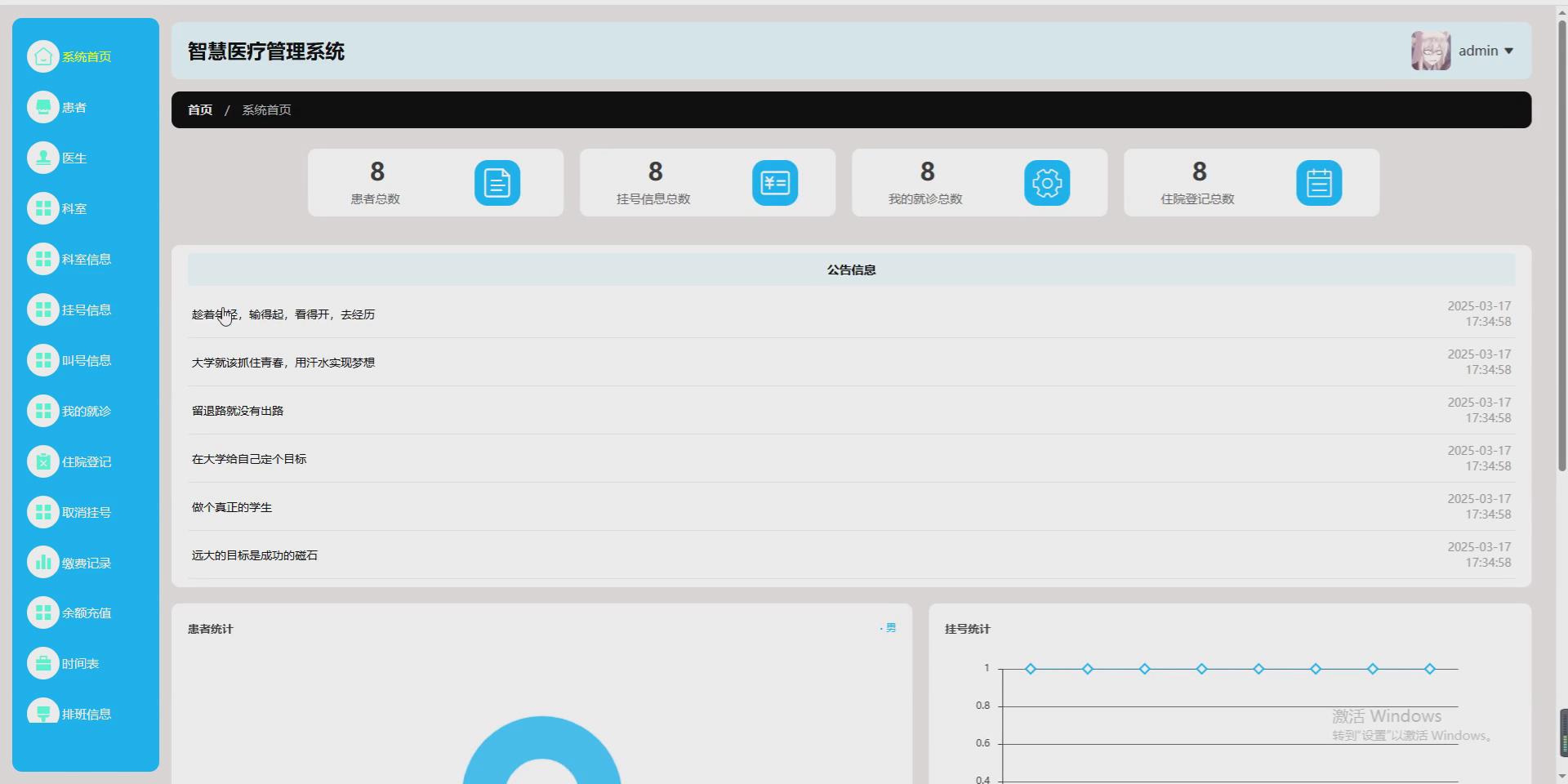Click the gear icon on 我的就诊总数 card
The height and width of the screenshot is (784, 1568).
click(x=1047, y=183)
